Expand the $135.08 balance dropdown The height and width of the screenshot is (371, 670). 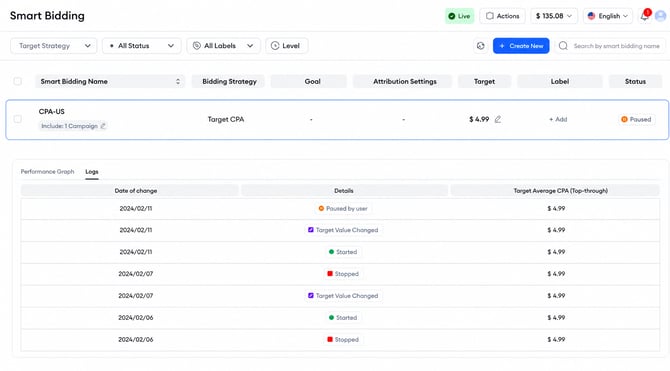[x=554, y=16]
